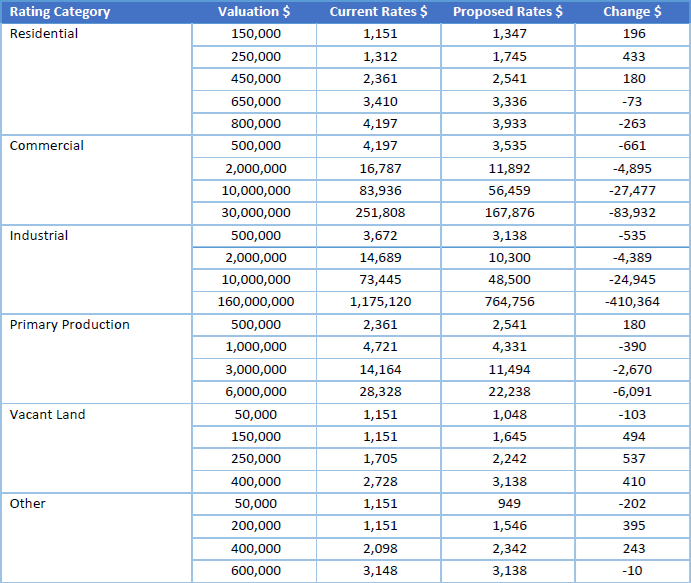
Task: Click the change value -390
Action: 632,347
